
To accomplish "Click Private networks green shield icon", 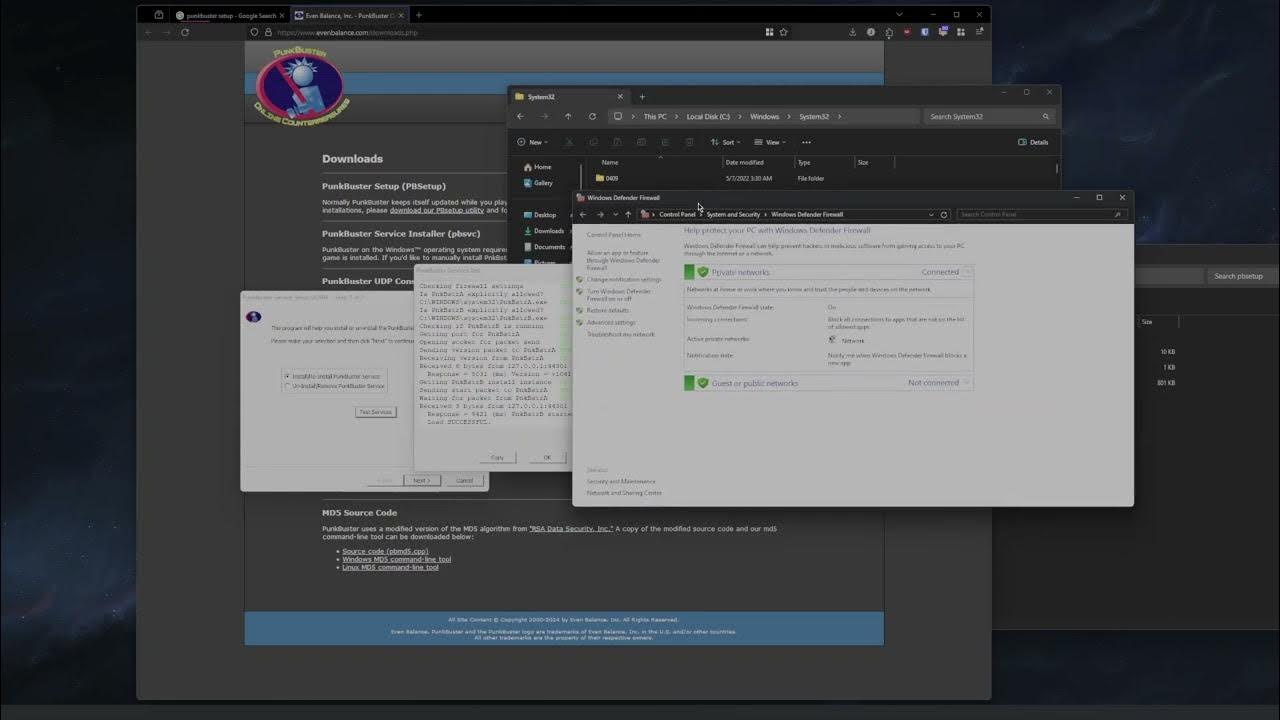I will tap(702, 272).
